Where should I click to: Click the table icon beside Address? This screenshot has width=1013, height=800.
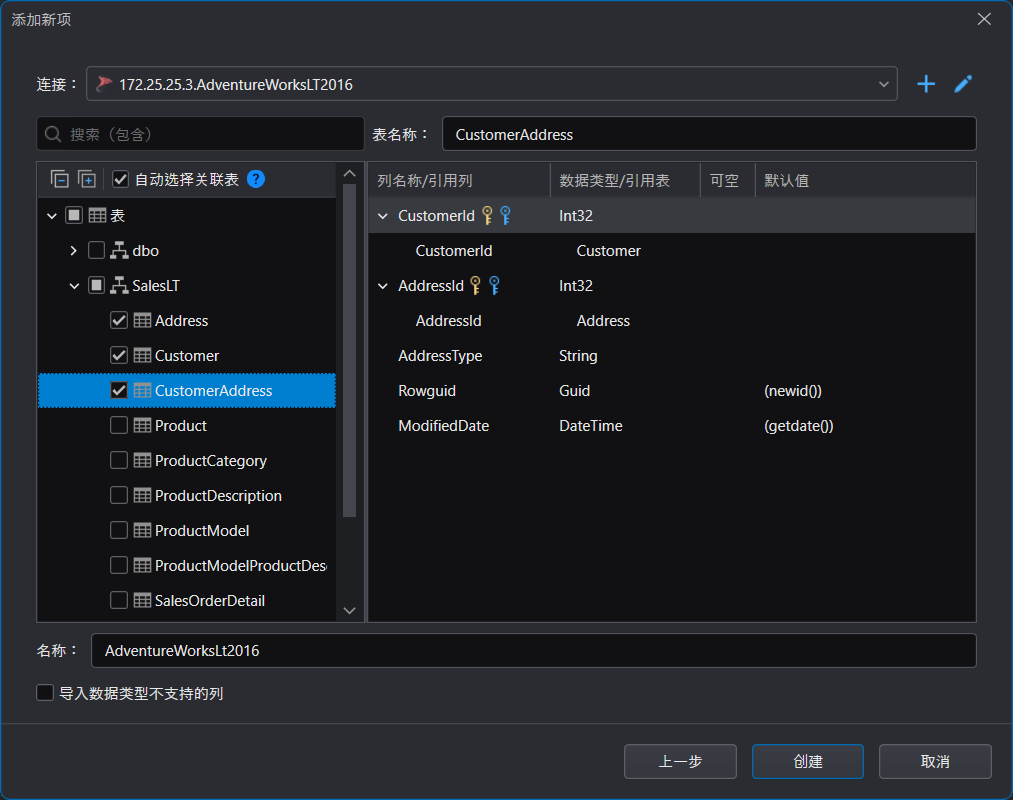142,321
